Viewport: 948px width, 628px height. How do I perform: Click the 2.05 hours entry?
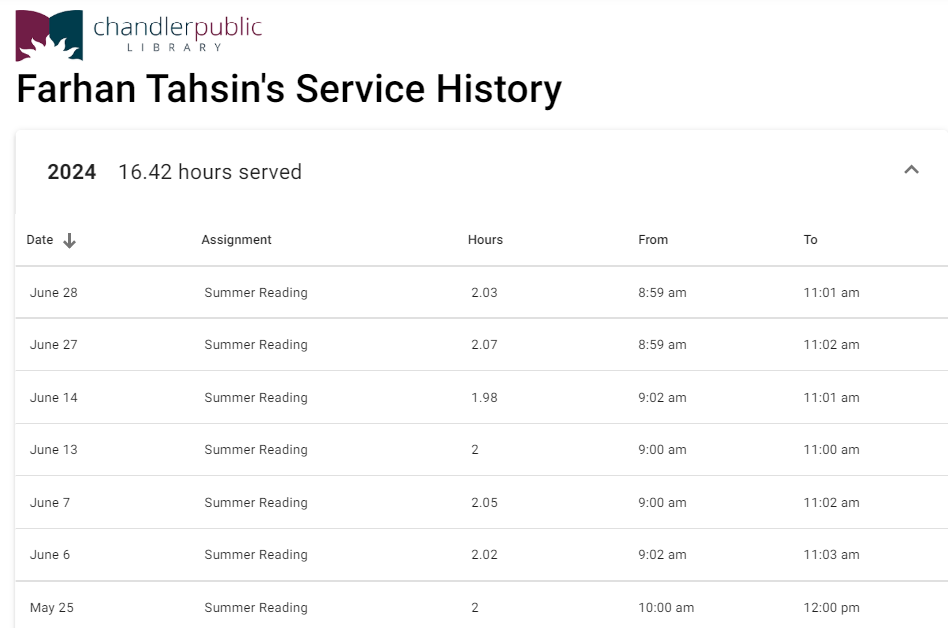484,503
